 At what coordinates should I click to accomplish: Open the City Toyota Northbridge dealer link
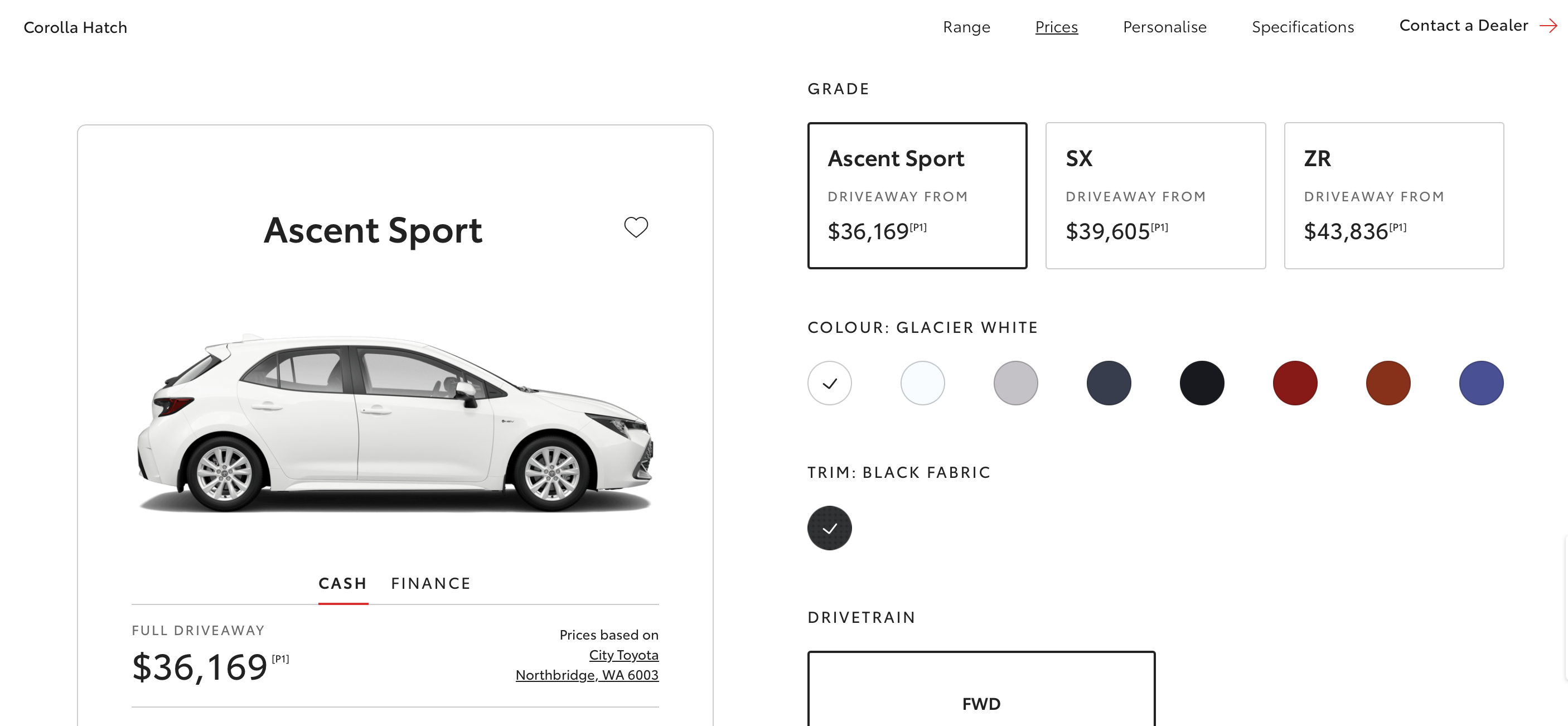(587, 665)
